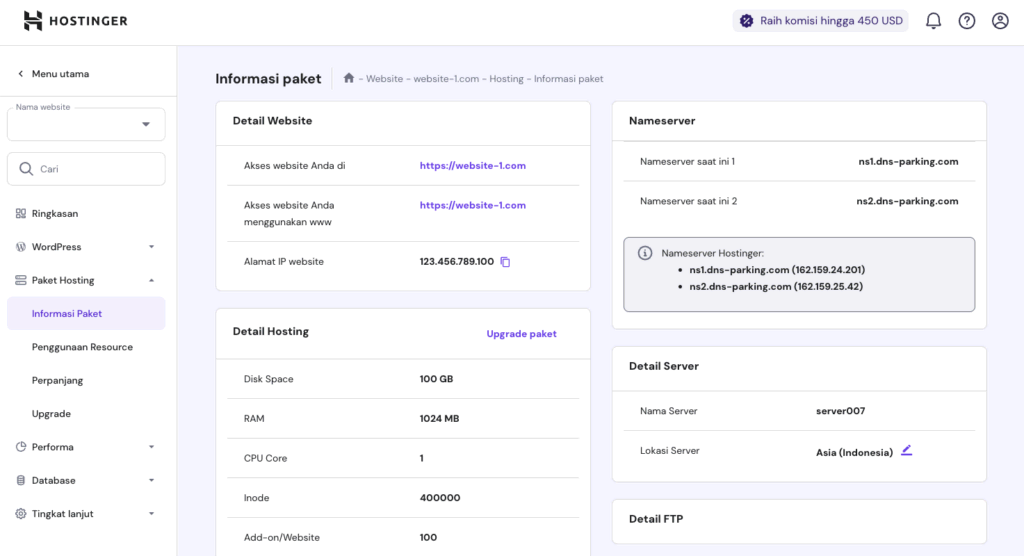The width and height of the screenshot is (1024, 556).
Task: Click the Upgrade paket link
Action: (x=521, y=334)
